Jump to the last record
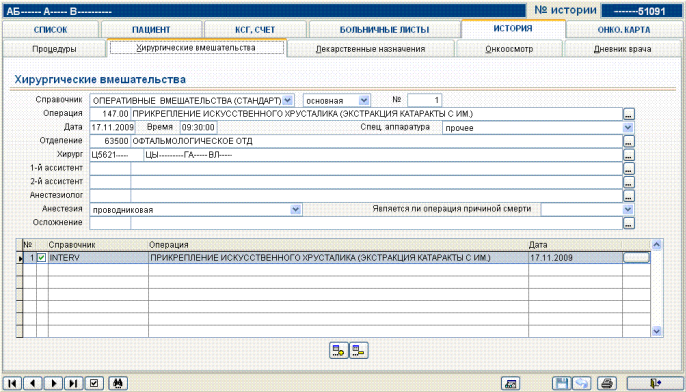686x392 pixels. pos(74,383)
